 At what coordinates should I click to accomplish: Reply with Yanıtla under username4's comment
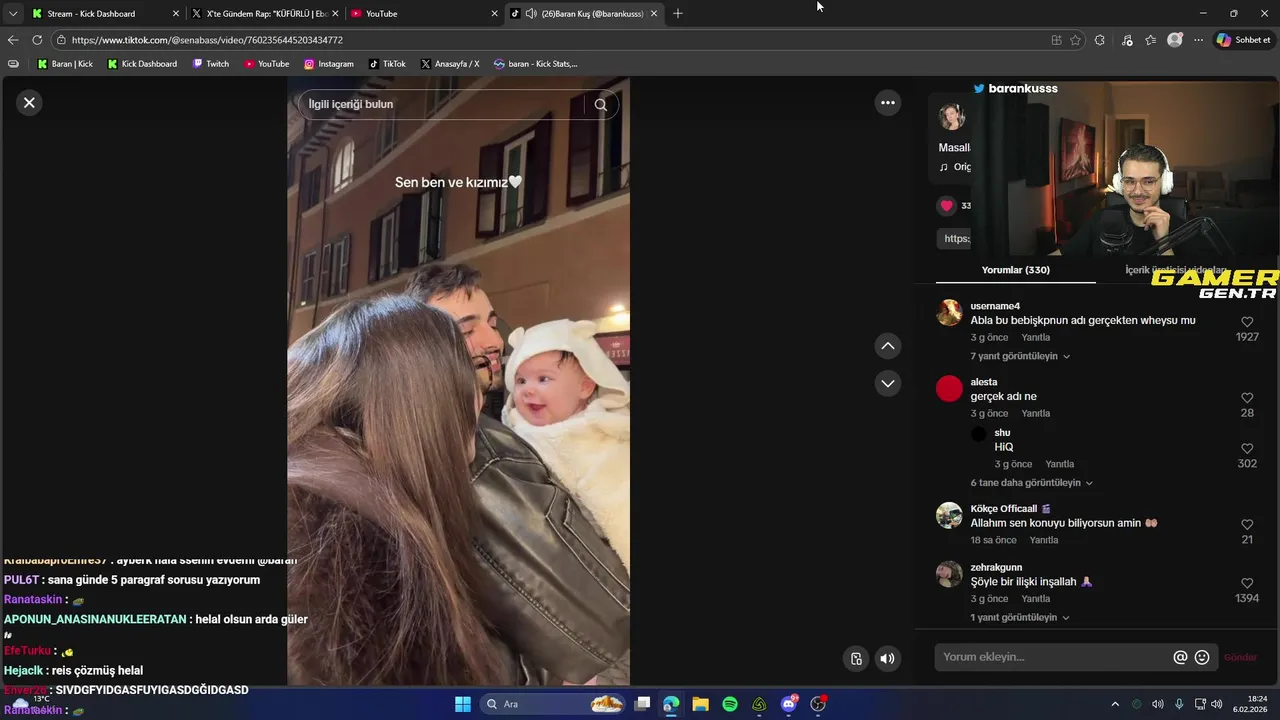pos(1035,337)
